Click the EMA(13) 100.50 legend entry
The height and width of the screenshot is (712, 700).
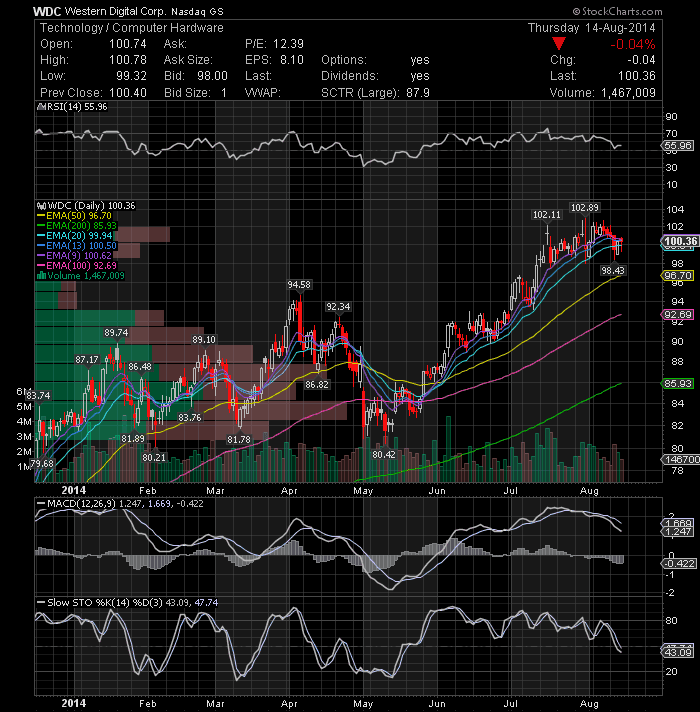pyautogui.click(x=76, y=246)
